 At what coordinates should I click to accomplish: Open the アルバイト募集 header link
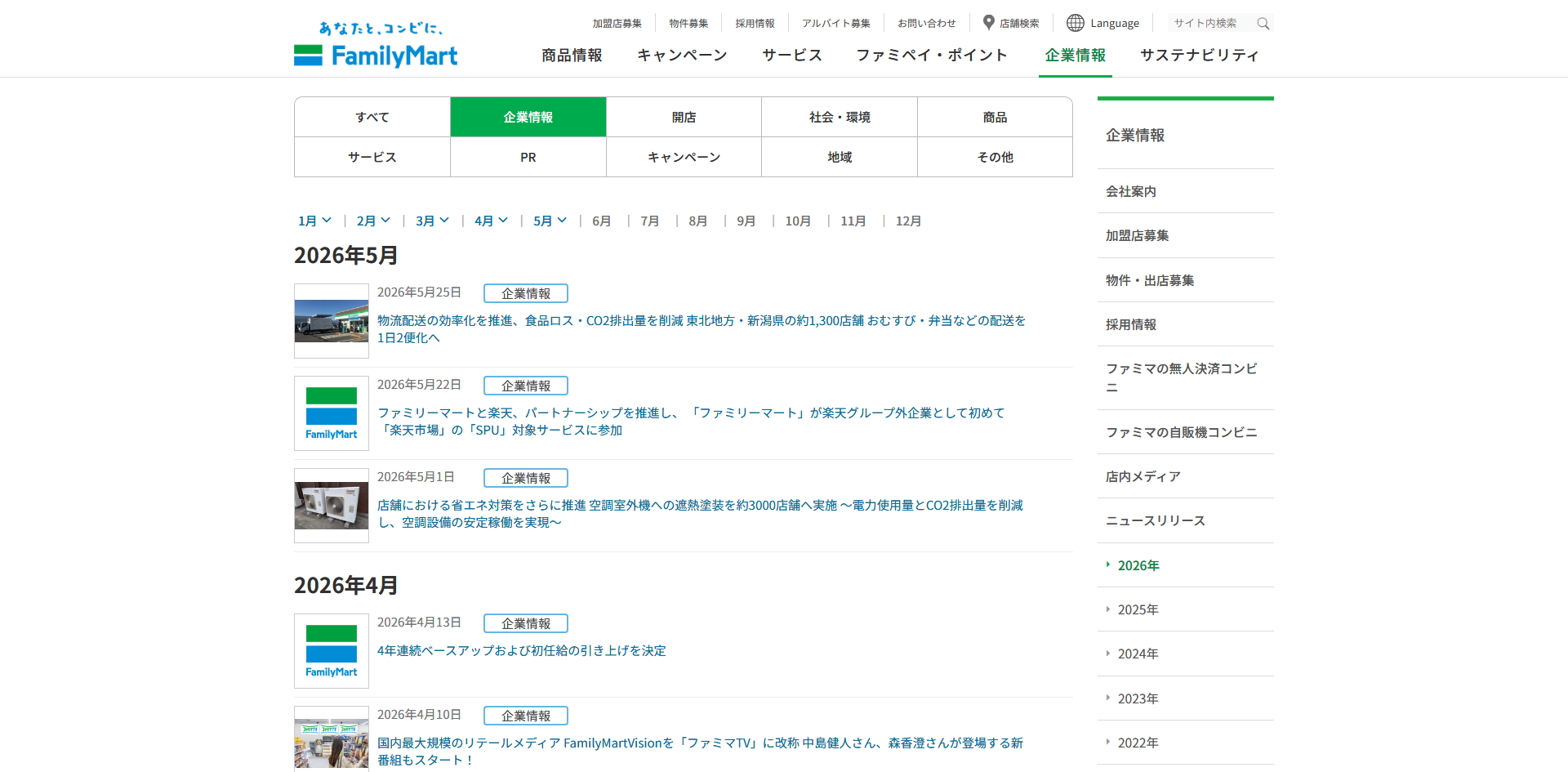click(836, 24)
